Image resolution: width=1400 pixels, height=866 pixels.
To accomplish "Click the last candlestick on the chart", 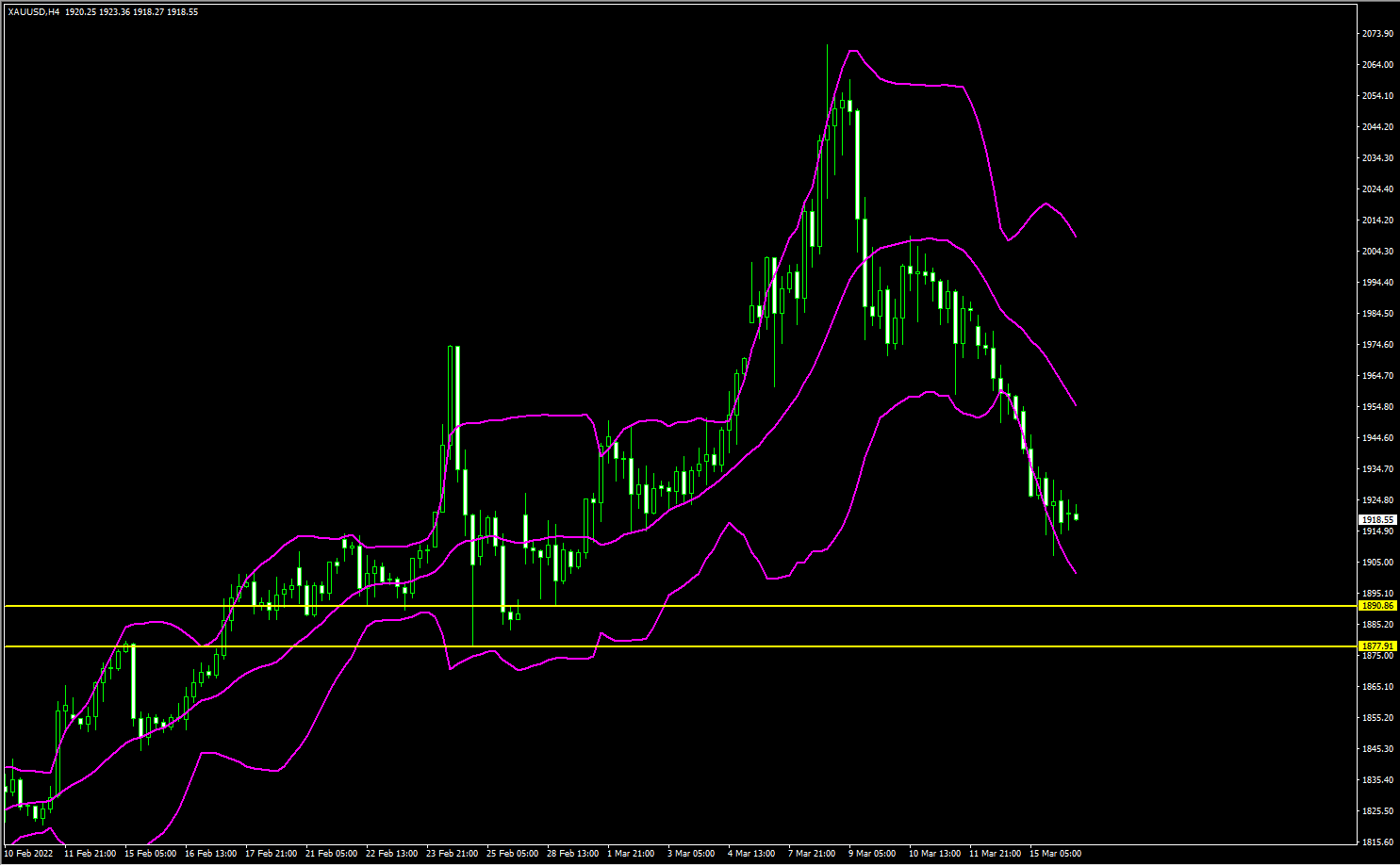I will tap(1076, 516).
